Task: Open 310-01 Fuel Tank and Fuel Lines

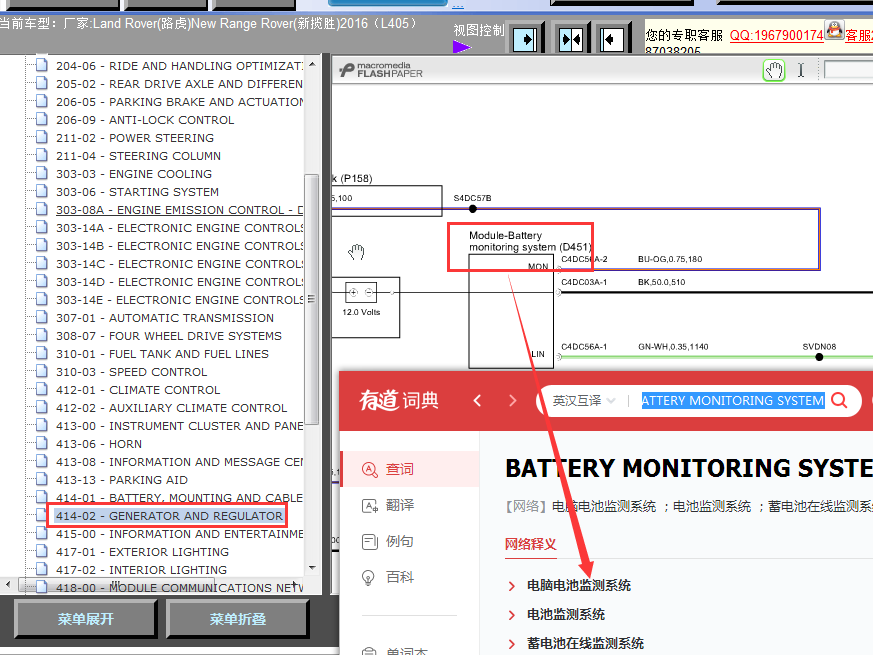Action: click(162, 354)
